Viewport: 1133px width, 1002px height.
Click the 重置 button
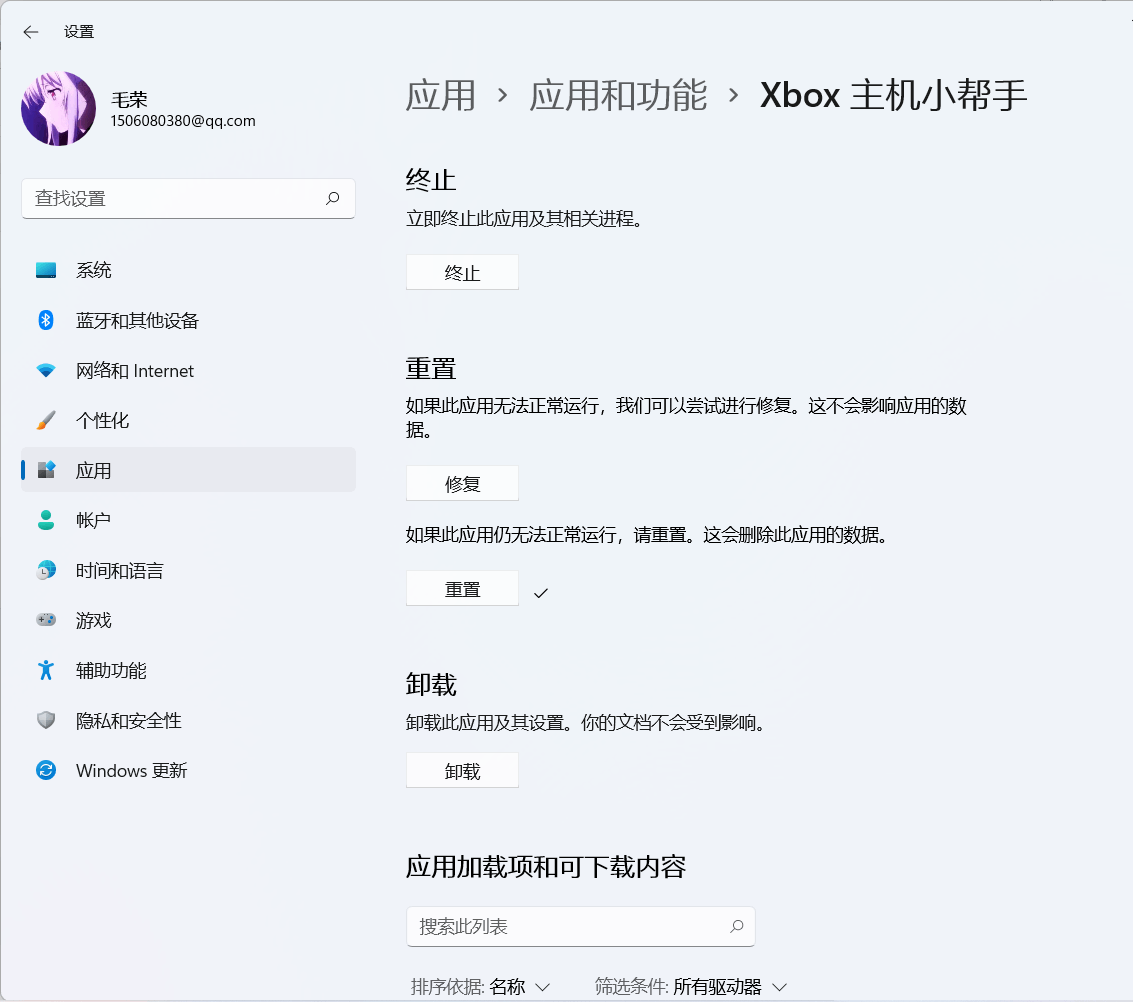tap(462, 589)
